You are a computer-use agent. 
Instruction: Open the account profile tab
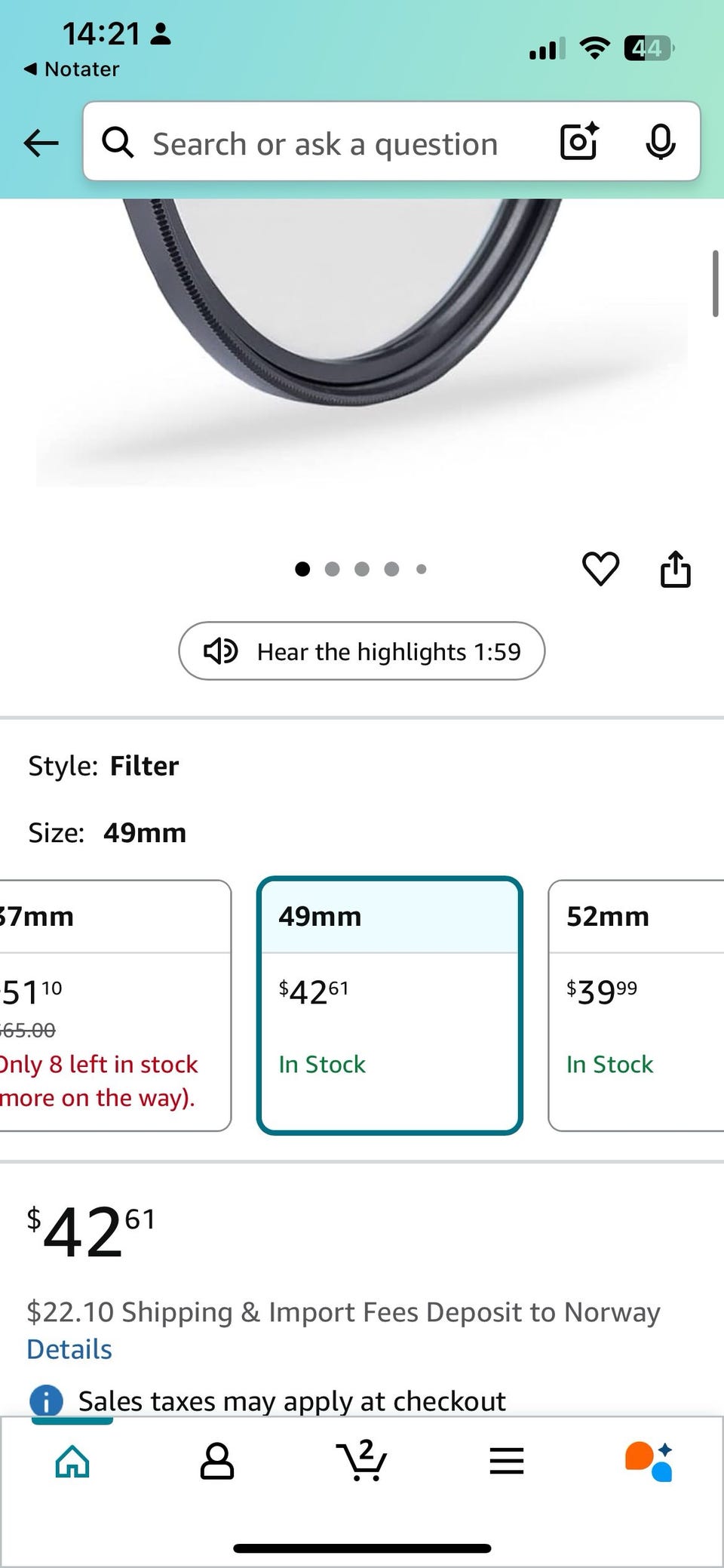216,1462
